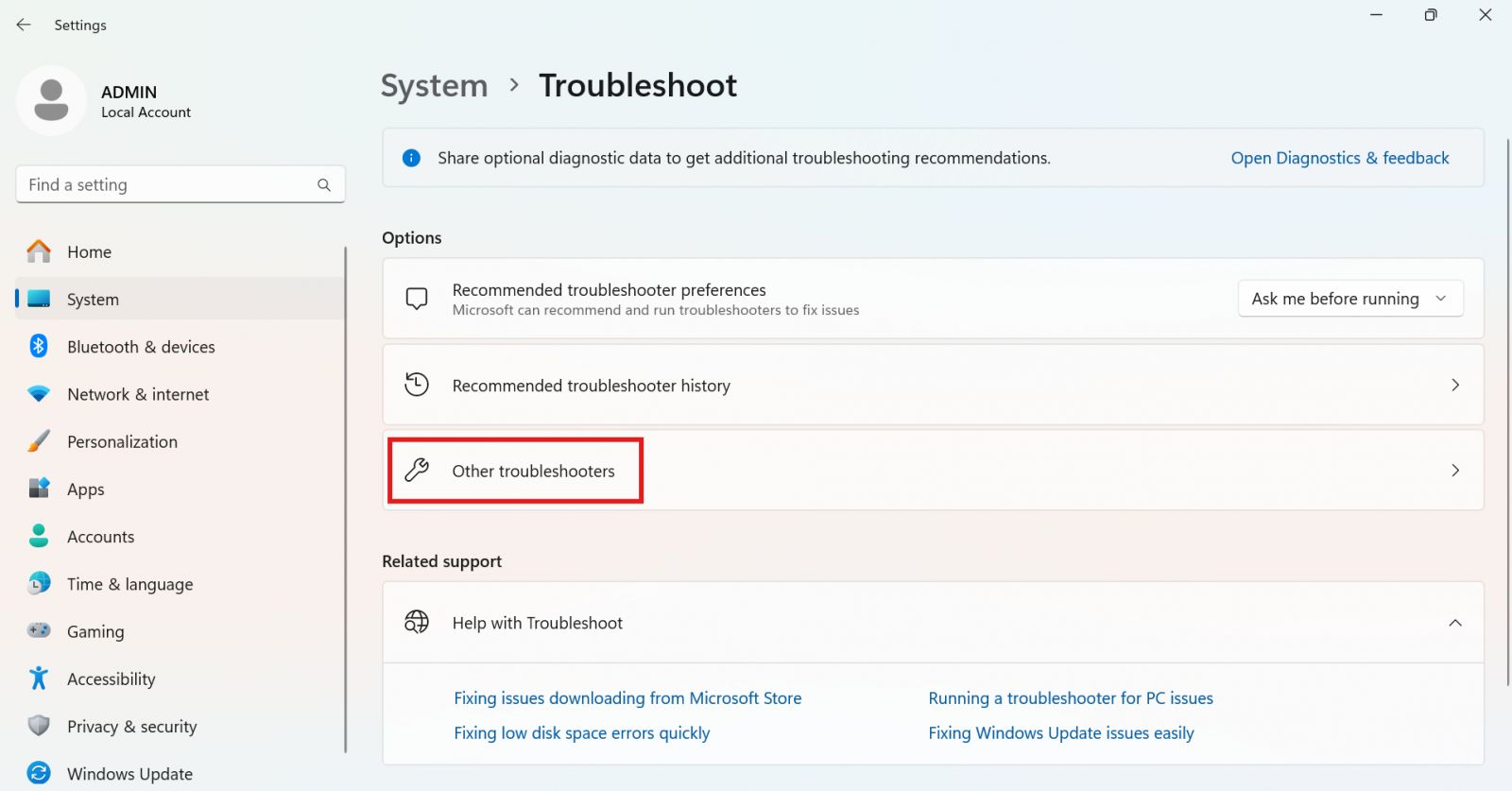Select the Home icon in the sidebar
Screen dimensions: 1512x791
[38, 251]
